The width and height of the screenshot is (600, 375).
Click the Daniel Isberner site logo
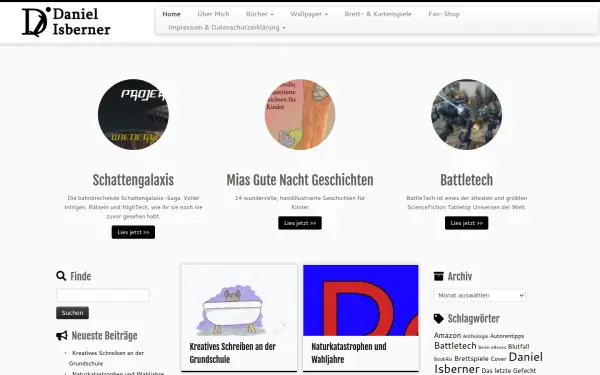coord(66,22)
